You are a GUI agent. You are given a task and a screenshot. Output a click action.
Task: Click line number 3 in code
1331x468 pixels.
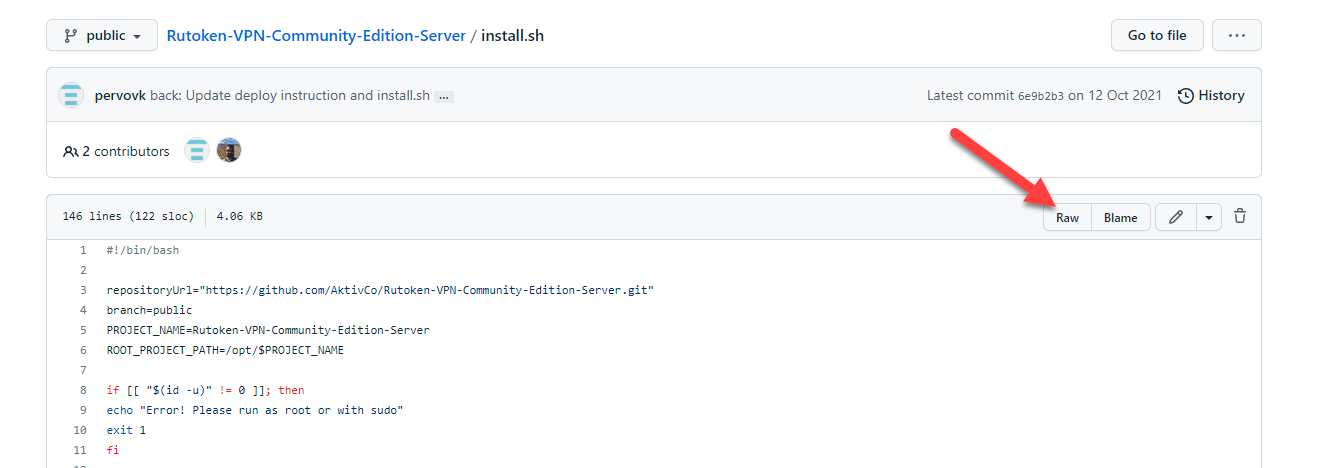(x=84, y=290)
